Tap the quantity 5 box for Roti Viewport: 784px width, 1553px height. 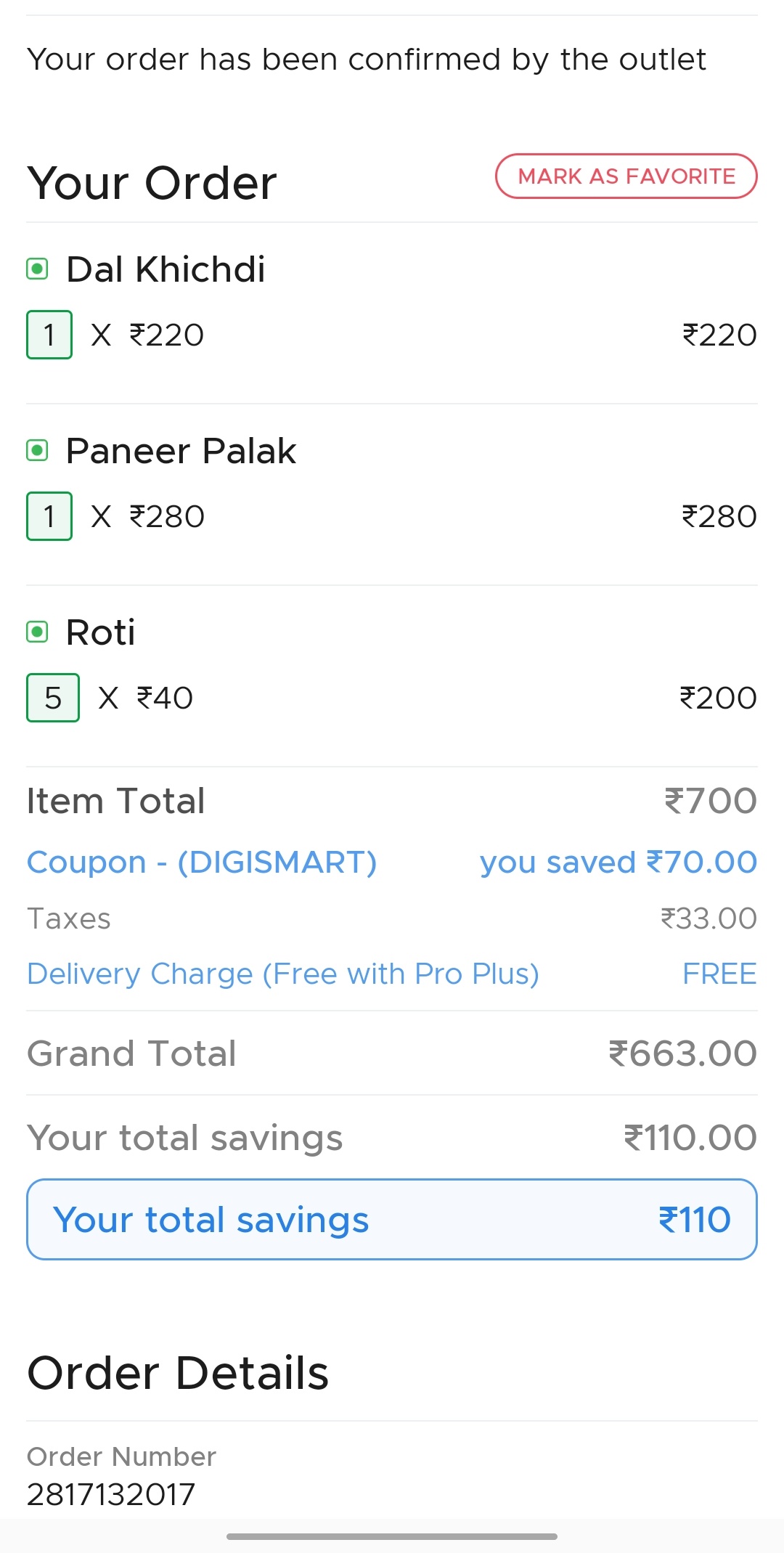tap(52, 698)
